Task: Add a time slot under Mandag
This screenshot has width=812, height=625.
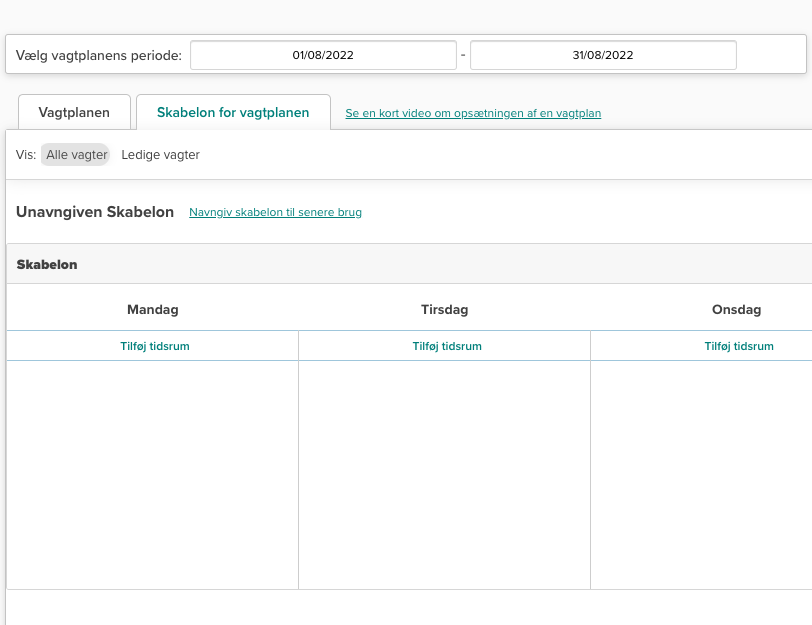Action: (154, 346)
